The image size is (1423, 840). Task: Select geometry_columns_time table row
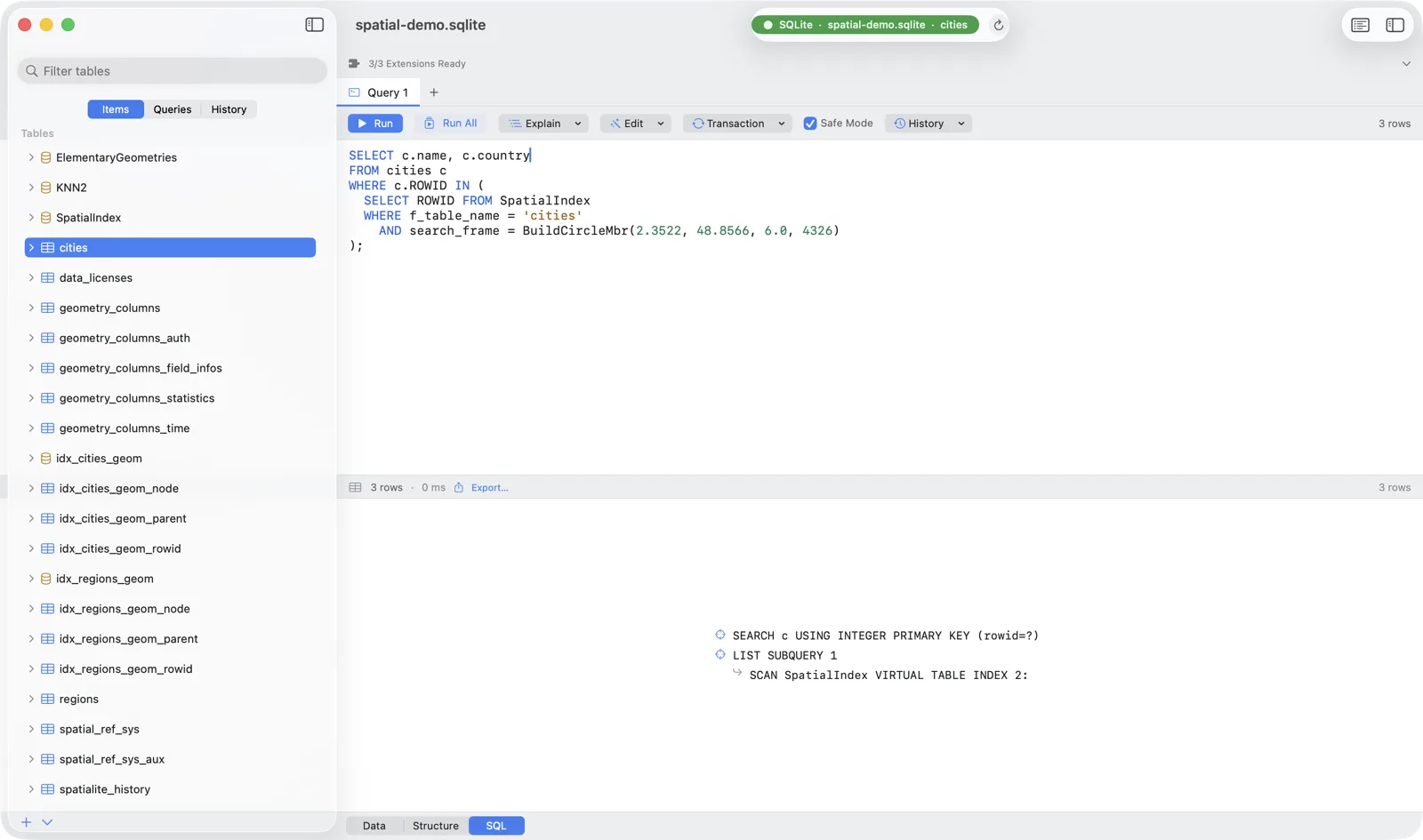click(x=170, y=428)
